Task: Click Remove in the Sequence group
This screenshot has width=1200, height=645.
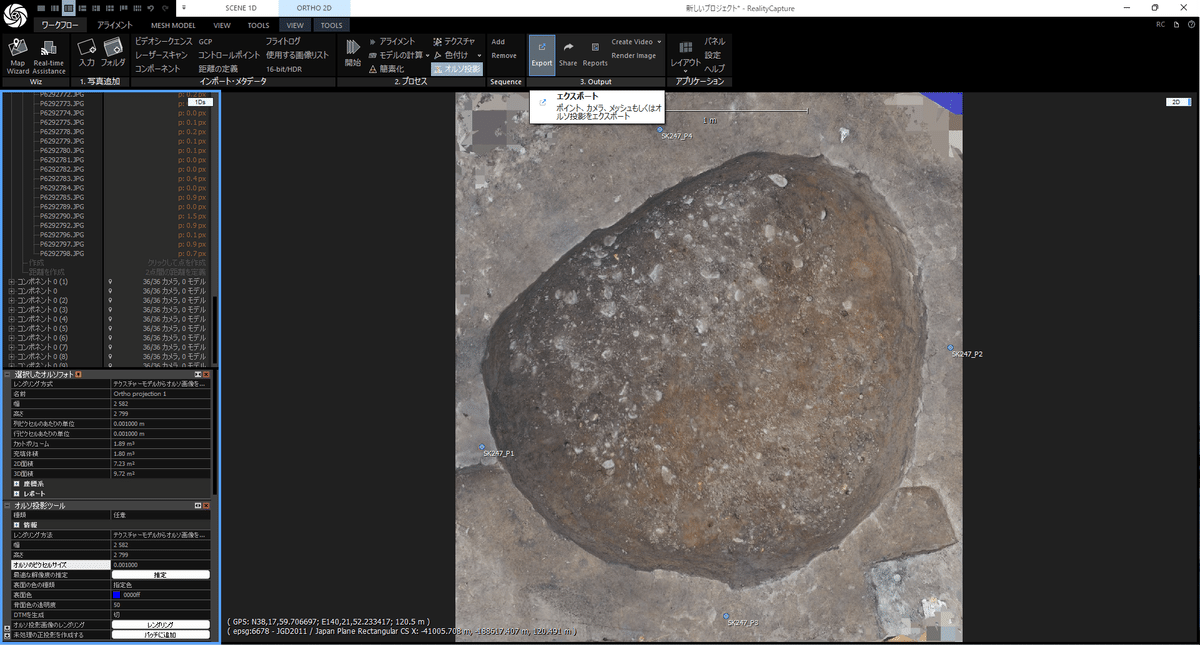Action: click(504, 56)
